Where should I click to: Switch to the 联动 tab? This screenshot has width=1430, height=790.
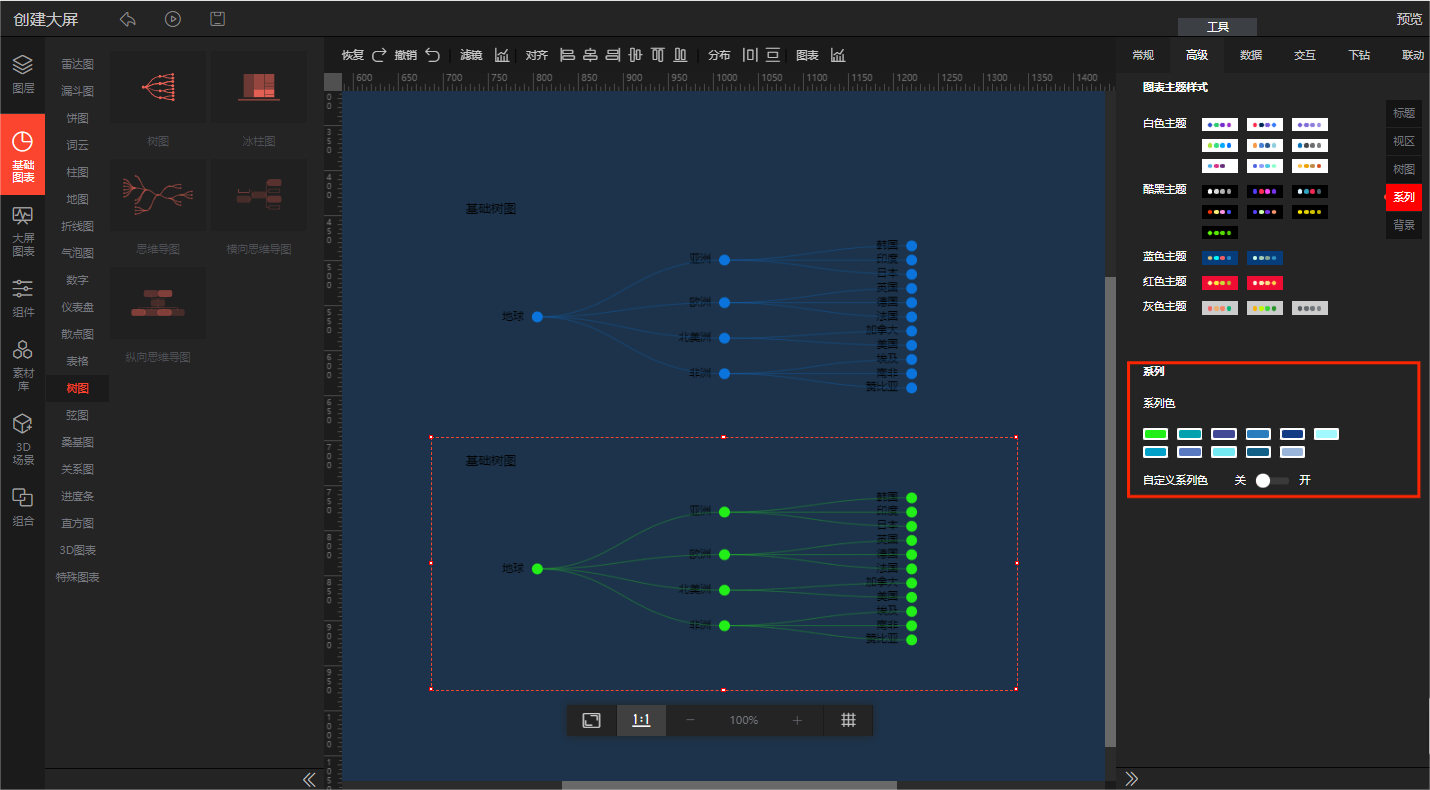point(1412,55)
